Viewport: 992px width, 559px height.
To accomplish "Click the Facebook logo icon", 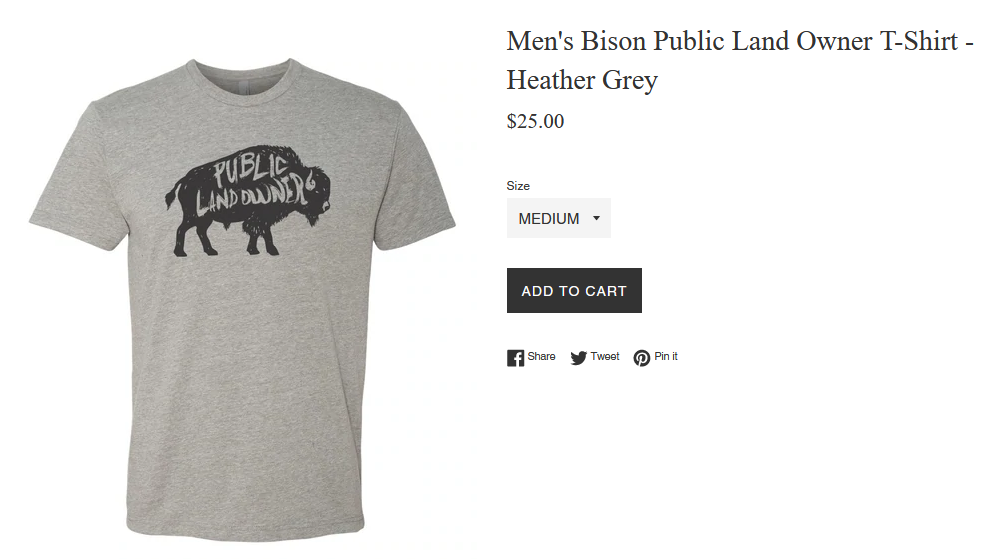I will tap(515, 358).
